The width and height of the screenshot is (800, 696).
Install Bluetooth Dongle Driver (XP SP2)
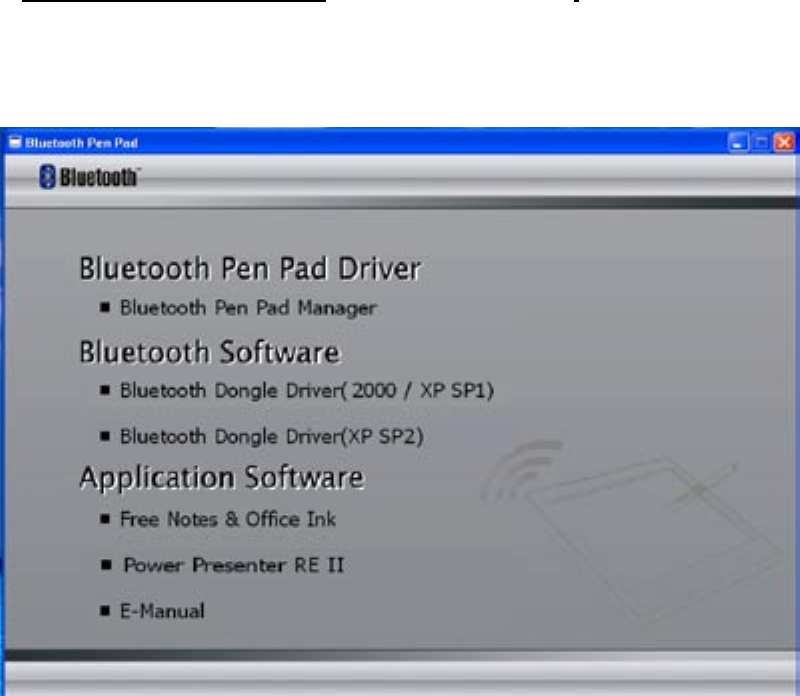[x=272, y=437]
